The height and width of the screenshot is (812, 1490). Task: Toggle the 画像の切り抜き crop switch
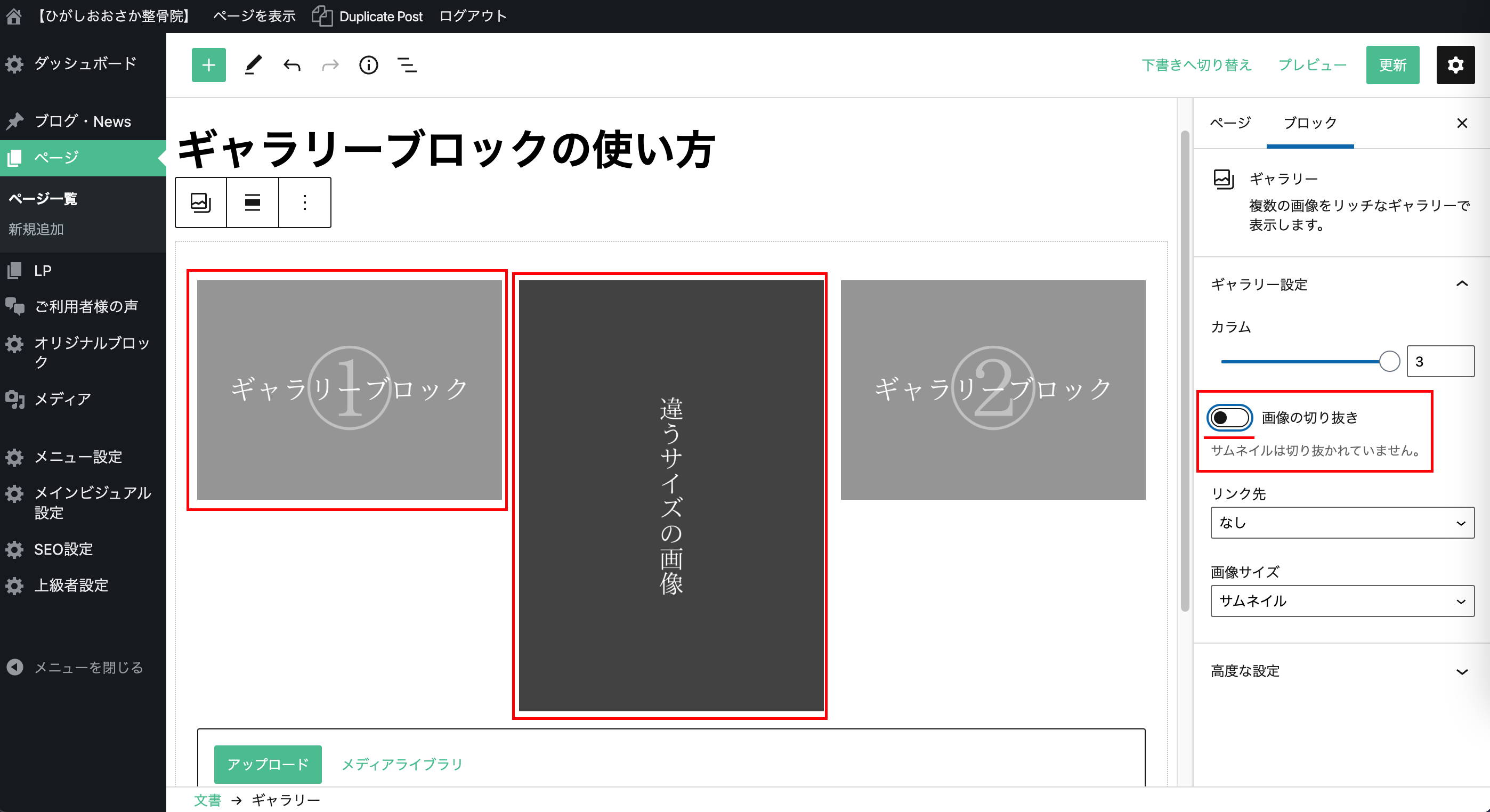(x=1229, y=418)
